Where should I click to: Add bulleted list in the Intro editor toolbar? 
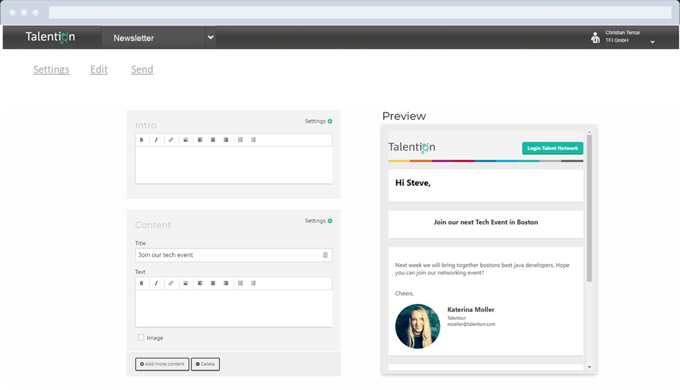click(240, 140)
